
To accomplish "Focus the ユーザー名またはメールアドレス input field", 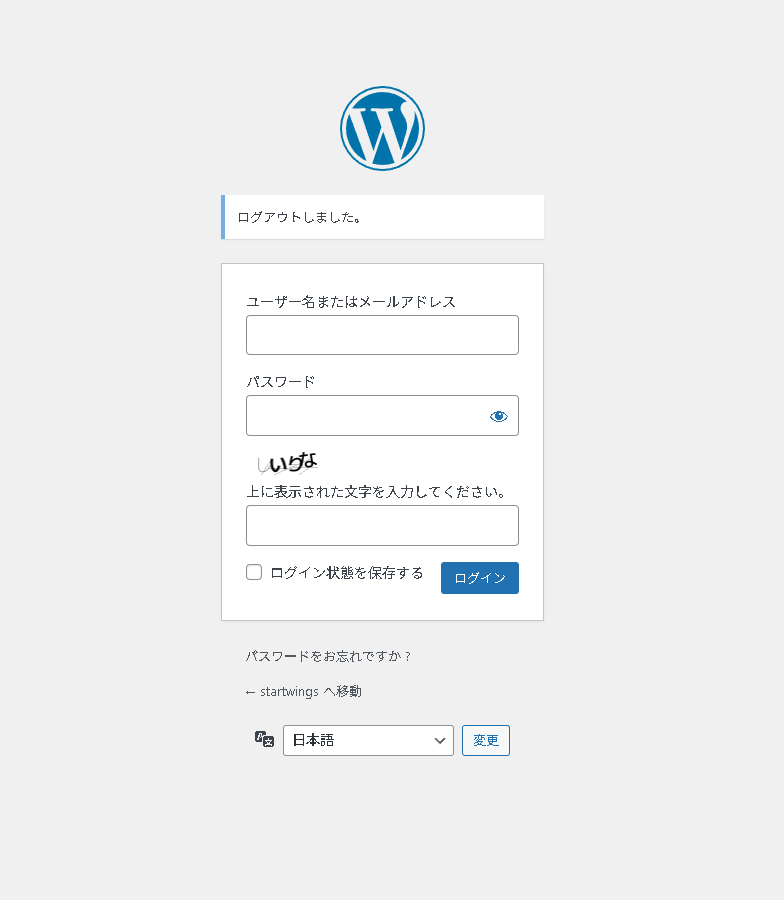I will click(382, 335).
